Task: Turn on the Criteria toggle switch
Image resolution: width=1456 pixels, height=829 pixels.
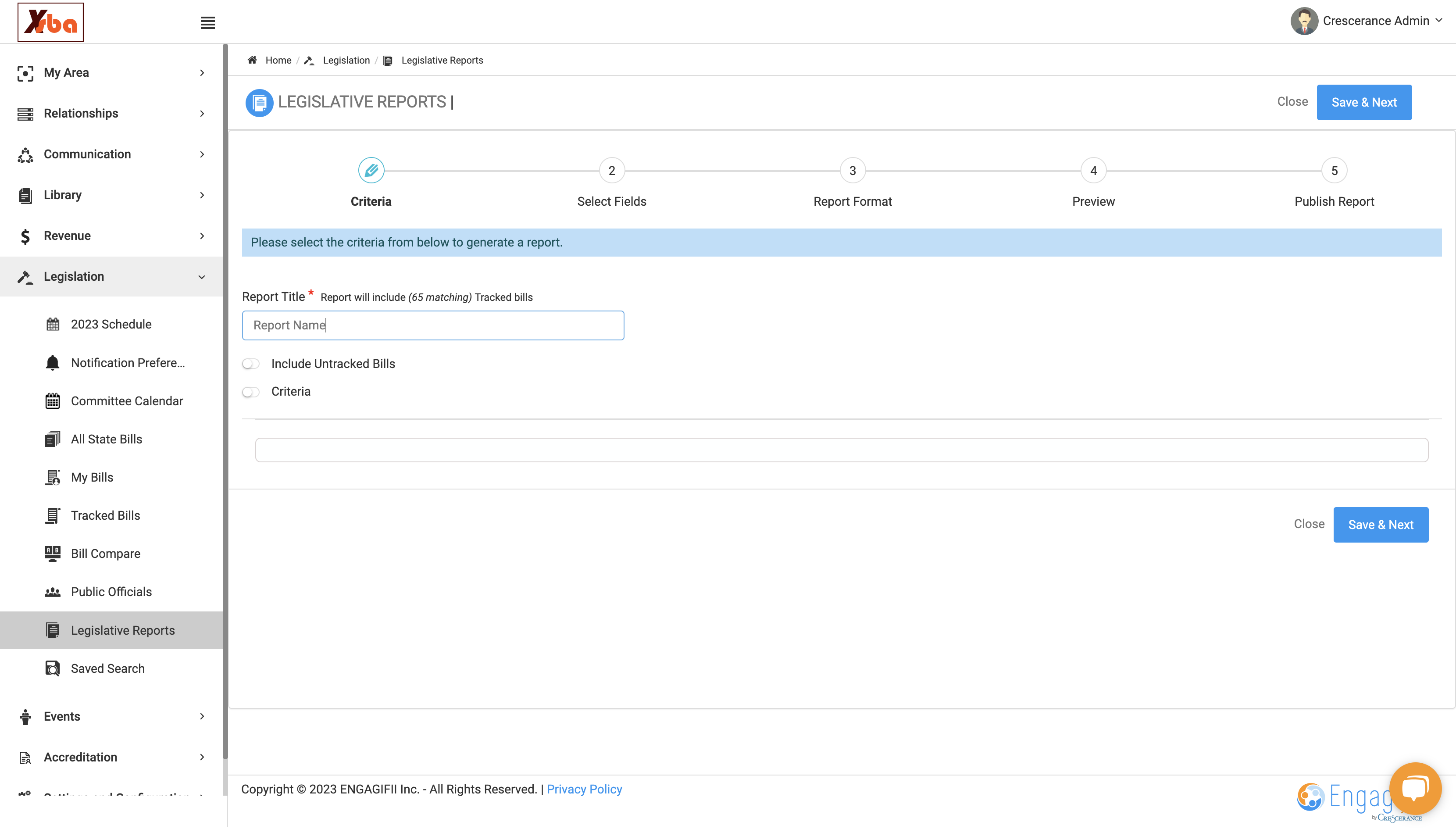Action: point(250,392)
